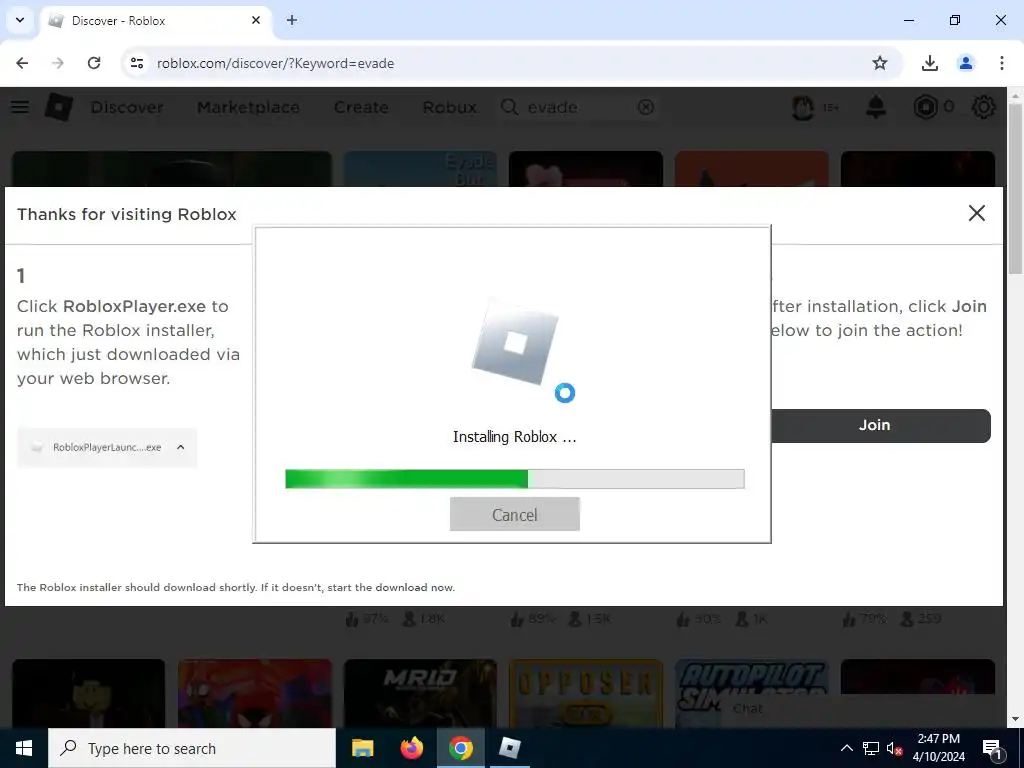Click the Roblox search field with evade

click(x=578, y=107)
